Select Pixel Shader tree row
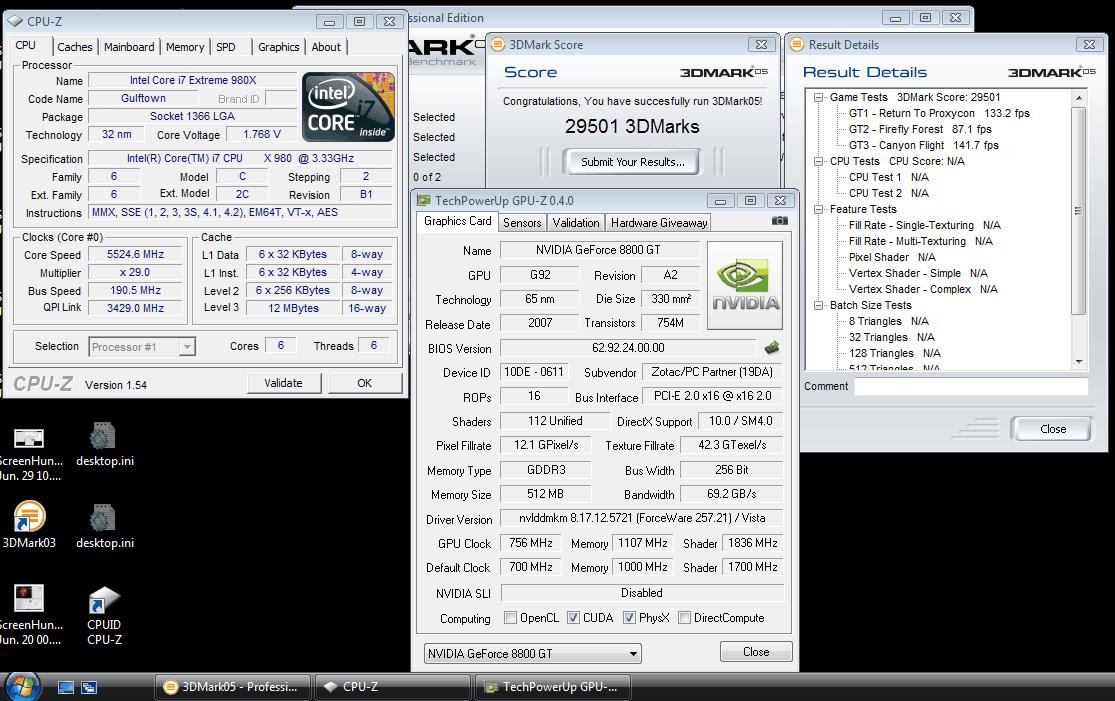 tap(892, 257)
